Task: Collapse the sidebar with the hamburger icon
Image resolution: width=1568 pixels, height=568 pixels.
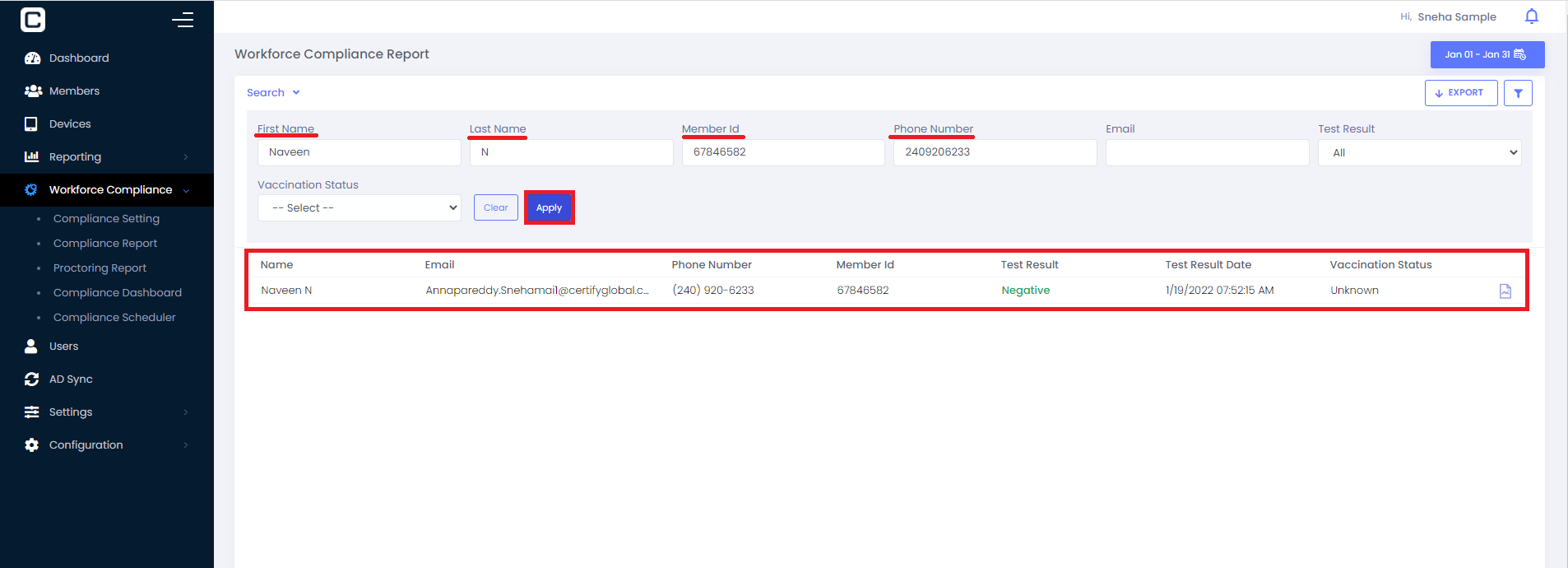Action: [183, 20]
